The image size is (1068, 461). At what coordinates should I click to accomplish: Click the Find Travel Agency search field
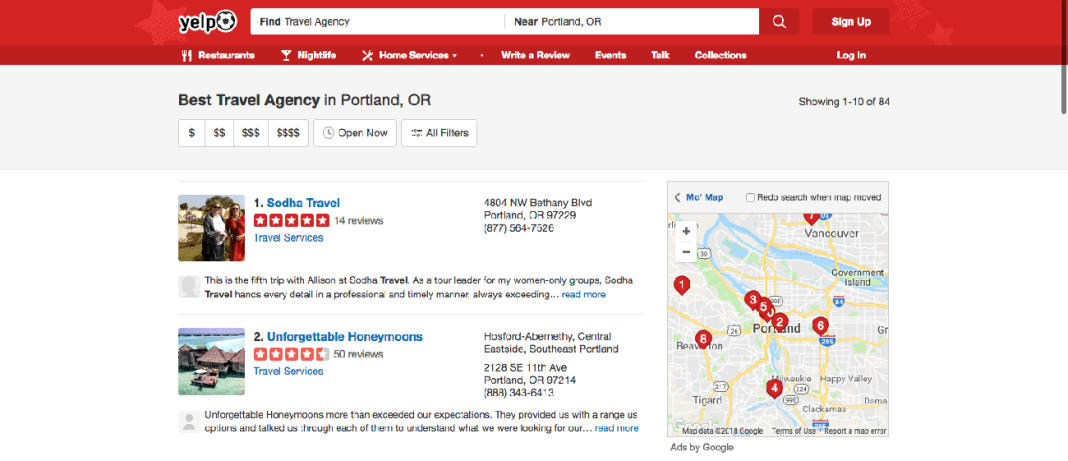(x=377, y=22)
